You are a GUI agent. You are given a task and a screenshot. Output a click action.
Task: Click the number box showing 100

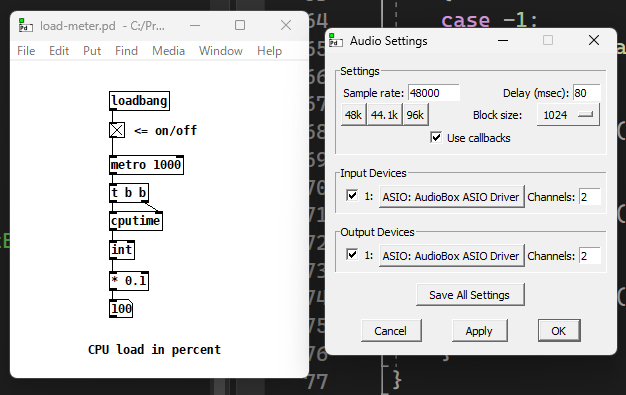(x=121, y=309)
